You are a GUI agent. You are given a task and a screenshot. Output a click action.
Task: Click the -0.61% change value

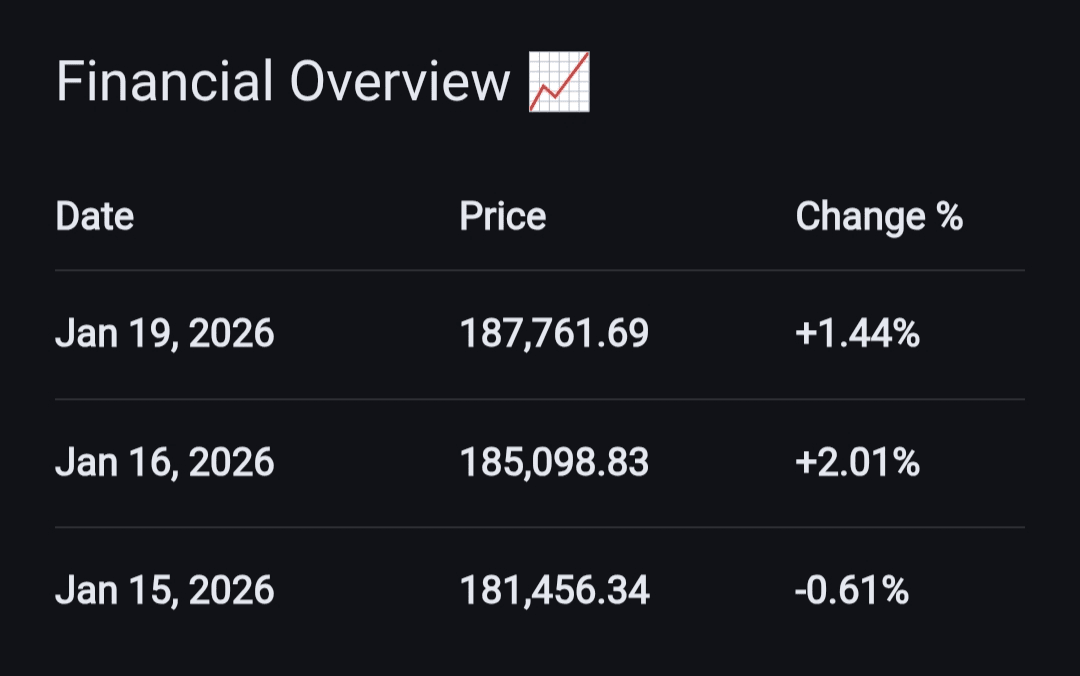tap(851, 590)
